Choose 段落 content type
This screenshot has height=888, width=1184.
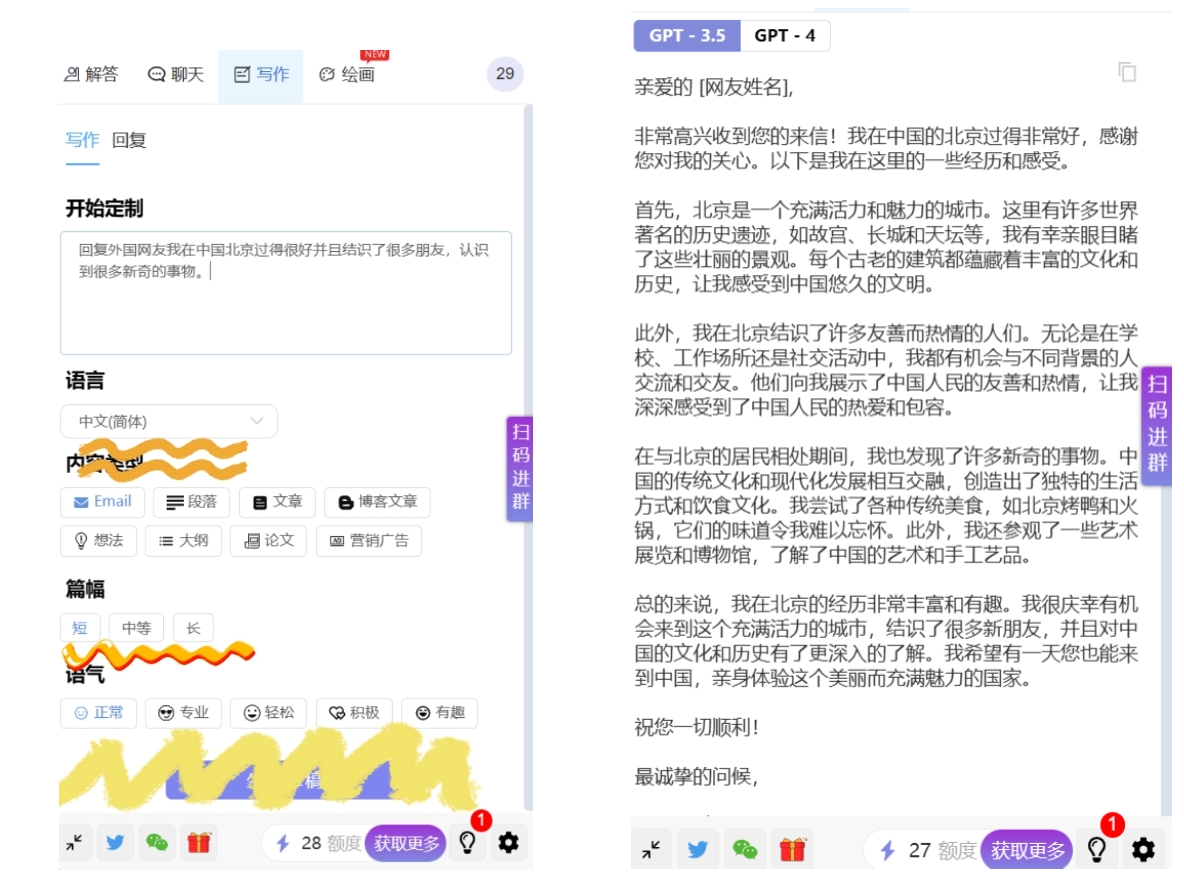point(192,501)
